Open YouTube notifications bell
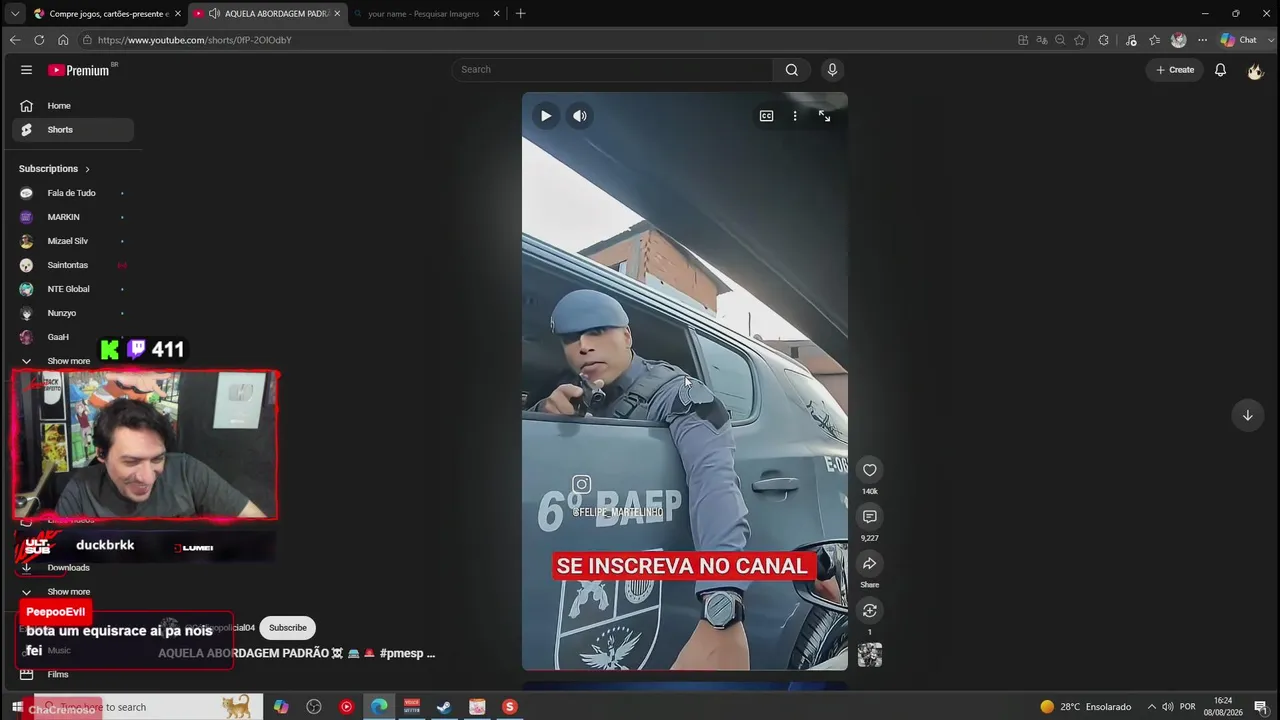 tap(1220, 70)
